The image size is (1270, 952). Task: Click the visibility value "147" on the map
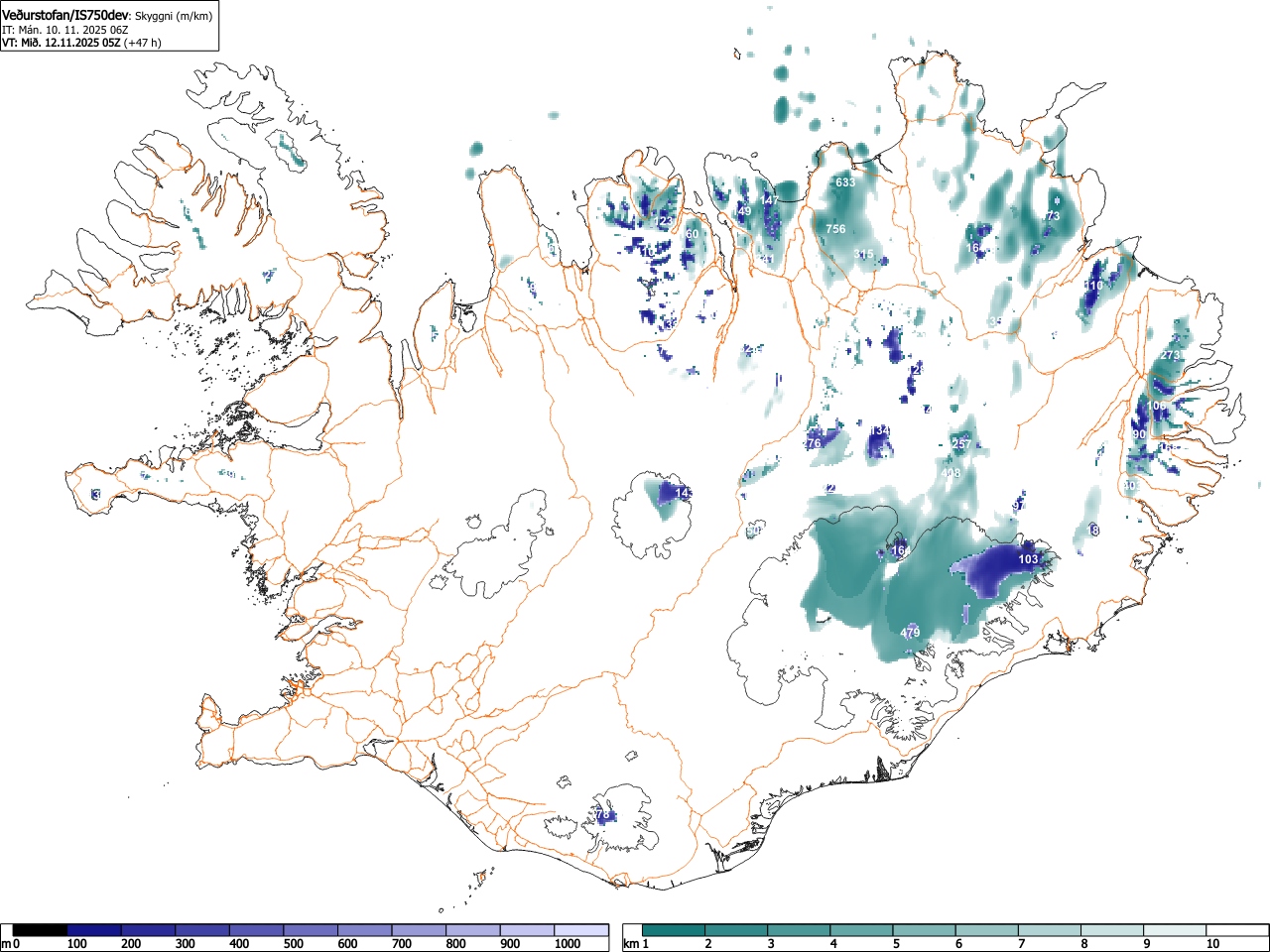(770, 200)
